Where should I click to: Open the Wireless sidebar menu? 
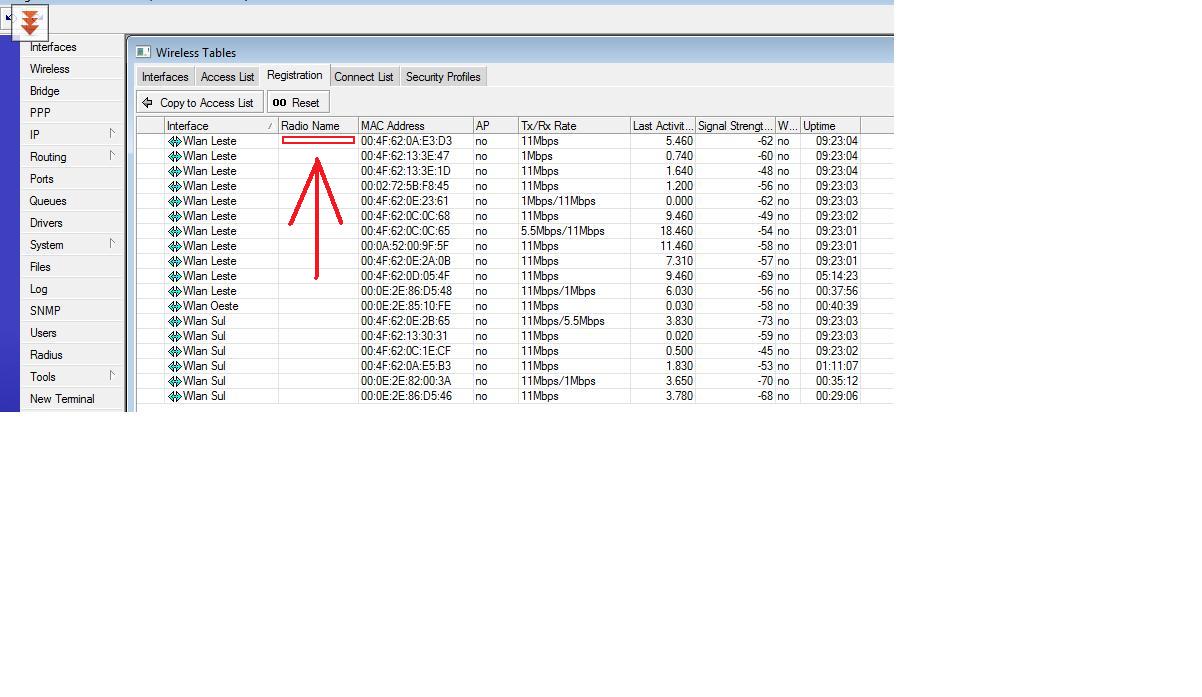click(50, 69)
